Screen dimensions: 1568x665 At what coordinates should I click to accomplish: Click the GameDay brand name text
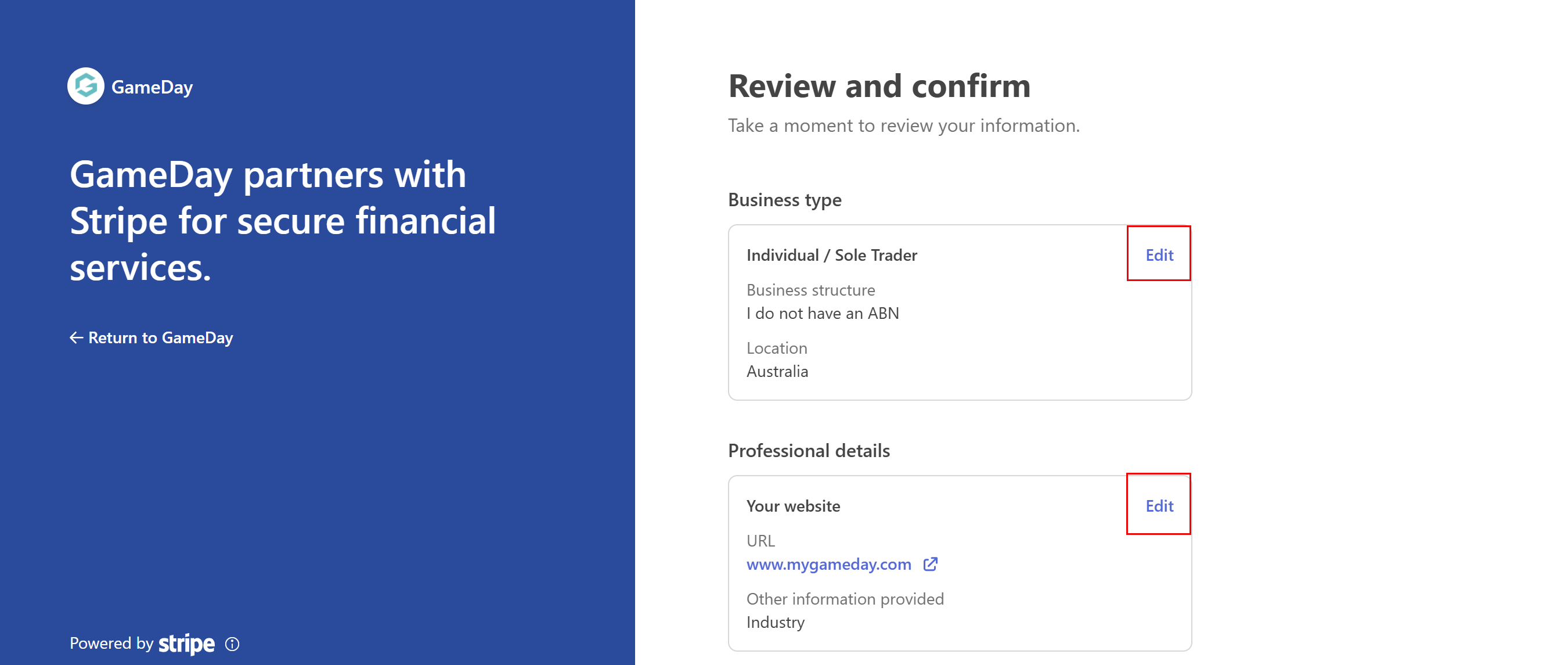coord(152,87)
